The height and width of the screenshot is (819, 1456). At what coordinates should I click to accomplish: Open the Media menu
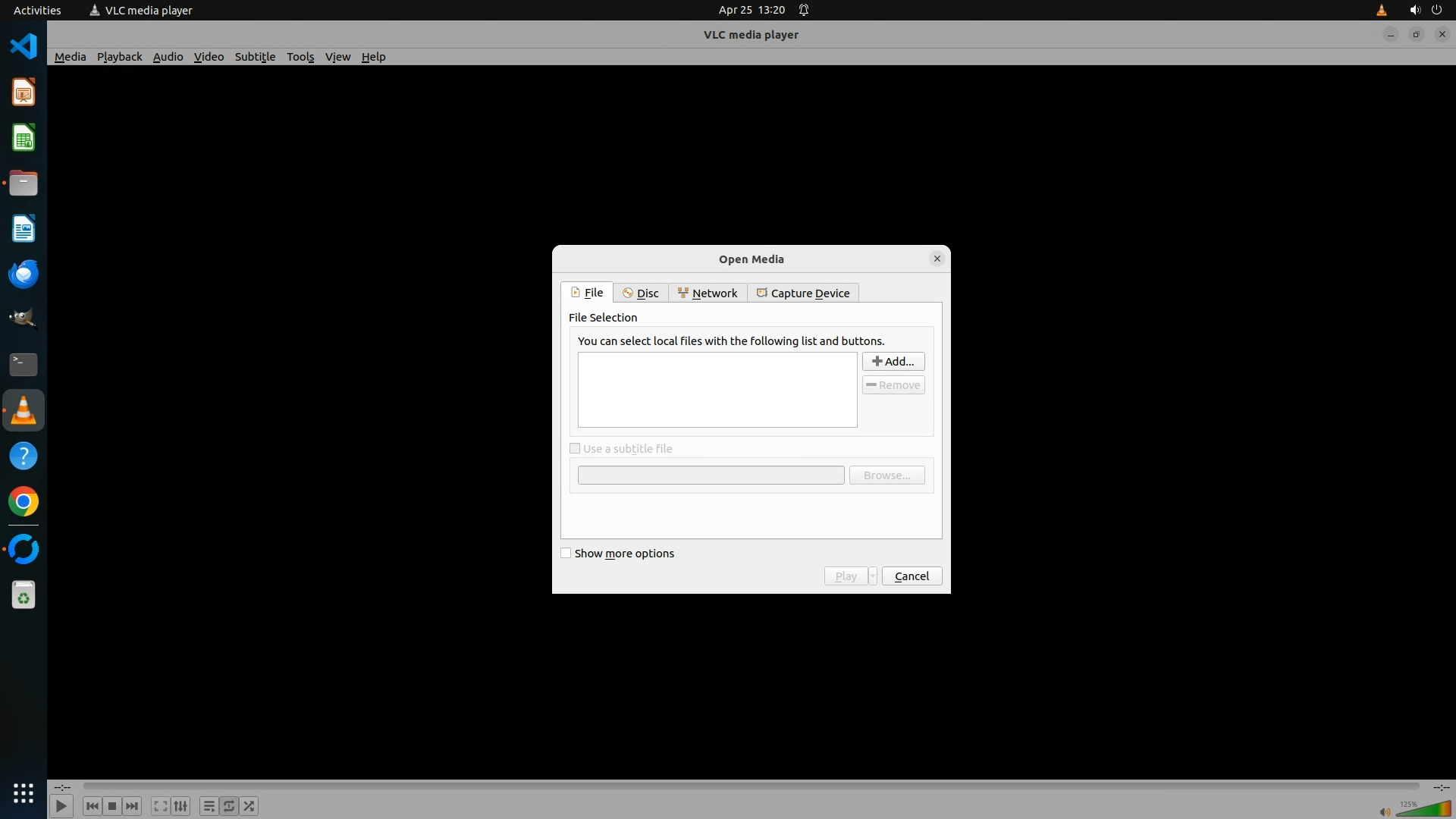tap(70, 57)
